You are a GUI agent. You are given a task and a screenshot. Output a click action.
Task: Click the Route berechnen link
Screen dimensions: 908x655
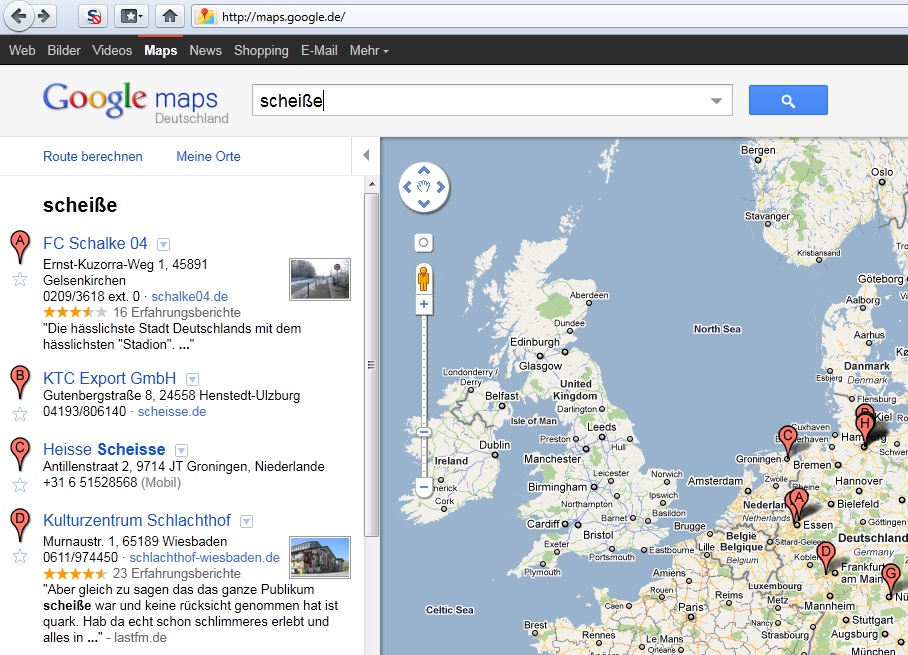93,156
